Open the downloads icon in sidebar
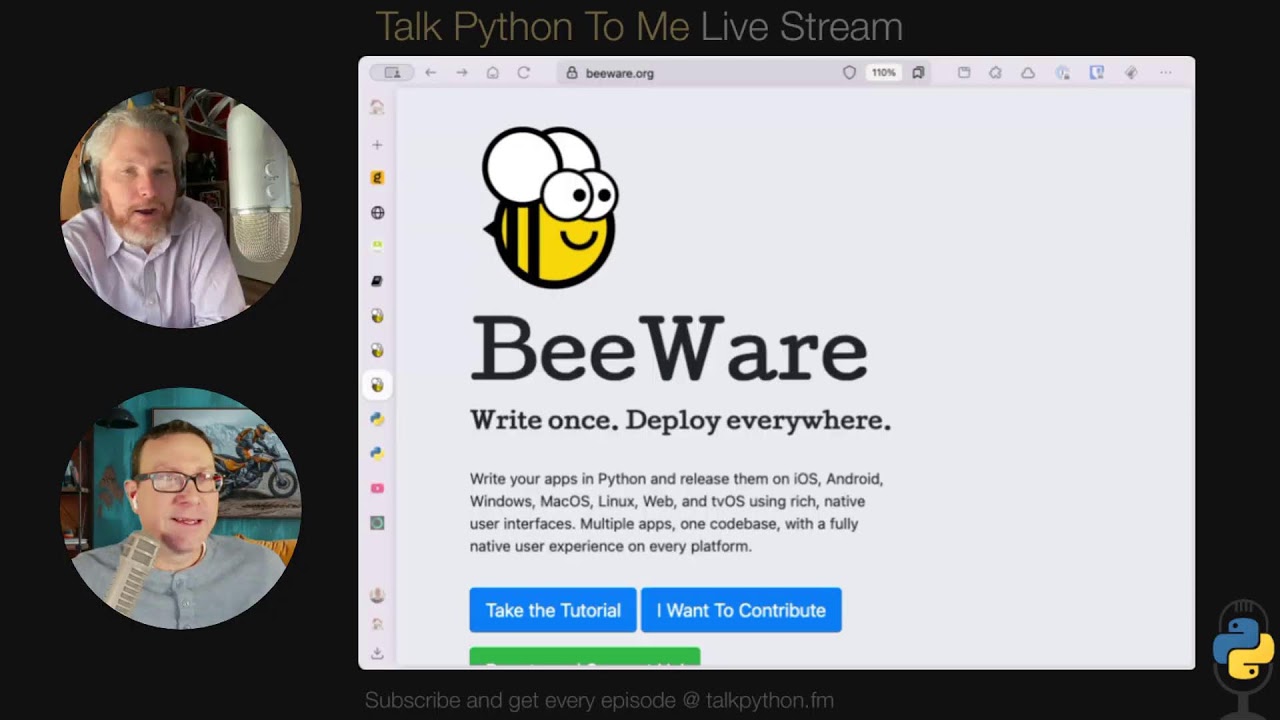Image resolution: width=1280 pixels, height=720 pixels. point(377,653)
